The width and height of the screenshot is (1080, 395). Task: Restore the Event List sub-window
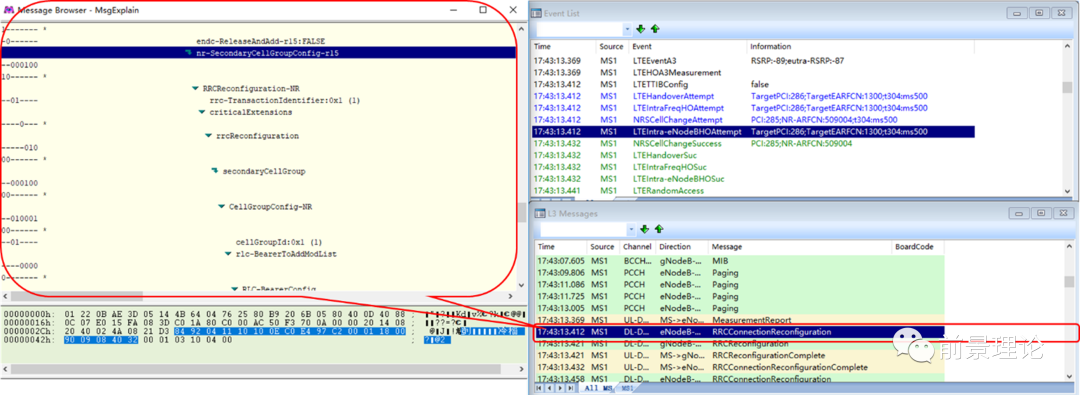[x=1039, y=13]
